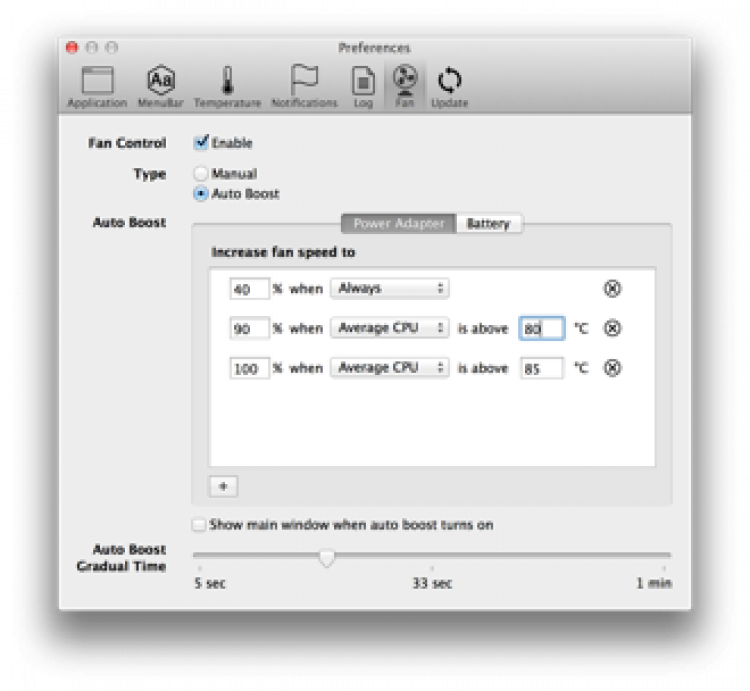Switch to the Battery tab
The image size is (750, 691).
tap(488, 224)
